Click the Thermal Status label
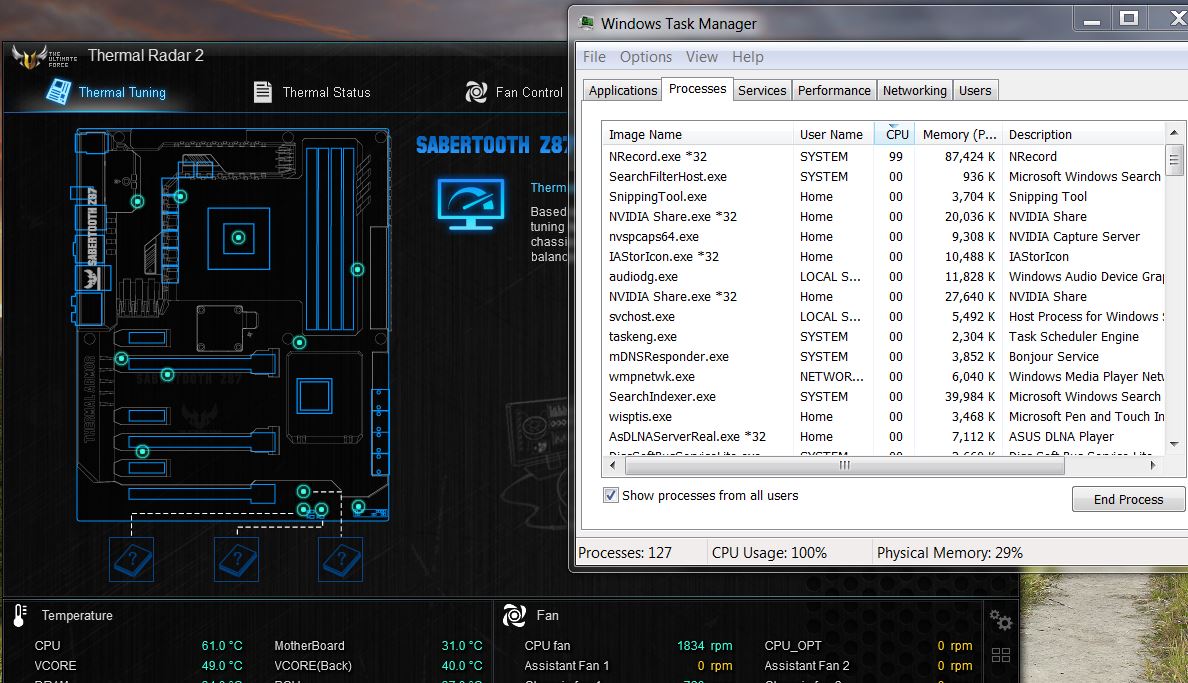 [x=327, y=92]
